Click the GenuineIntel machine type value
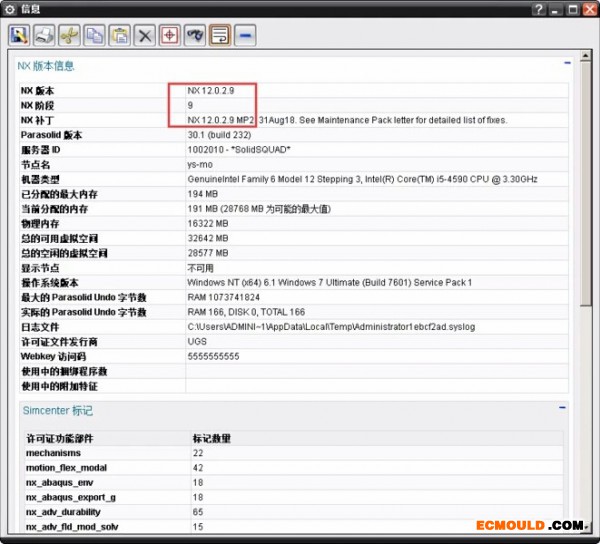This screenshot has width=600, height=544. click(362, 179)
